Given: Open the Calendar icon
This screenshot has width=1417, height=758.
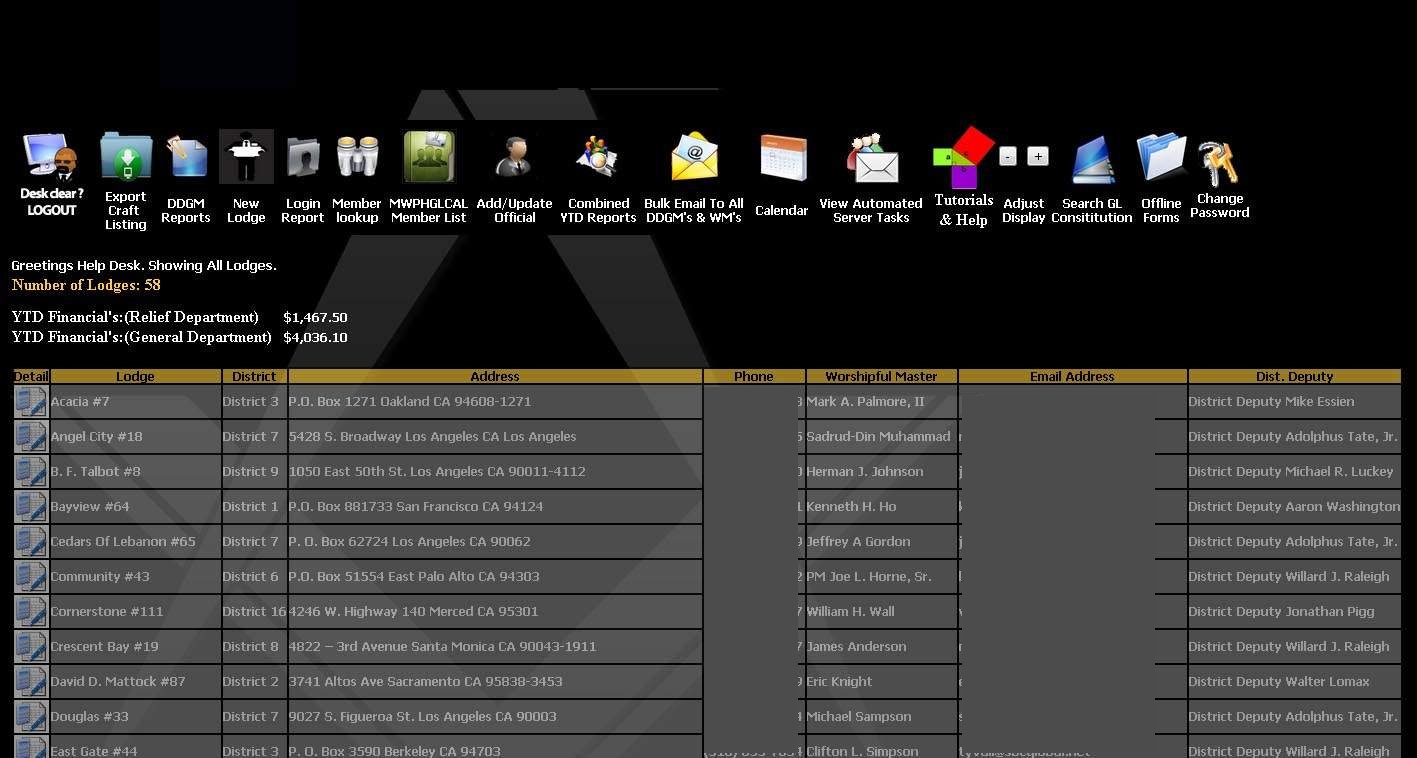Looking at the screenshot, I should click(782, 158).
